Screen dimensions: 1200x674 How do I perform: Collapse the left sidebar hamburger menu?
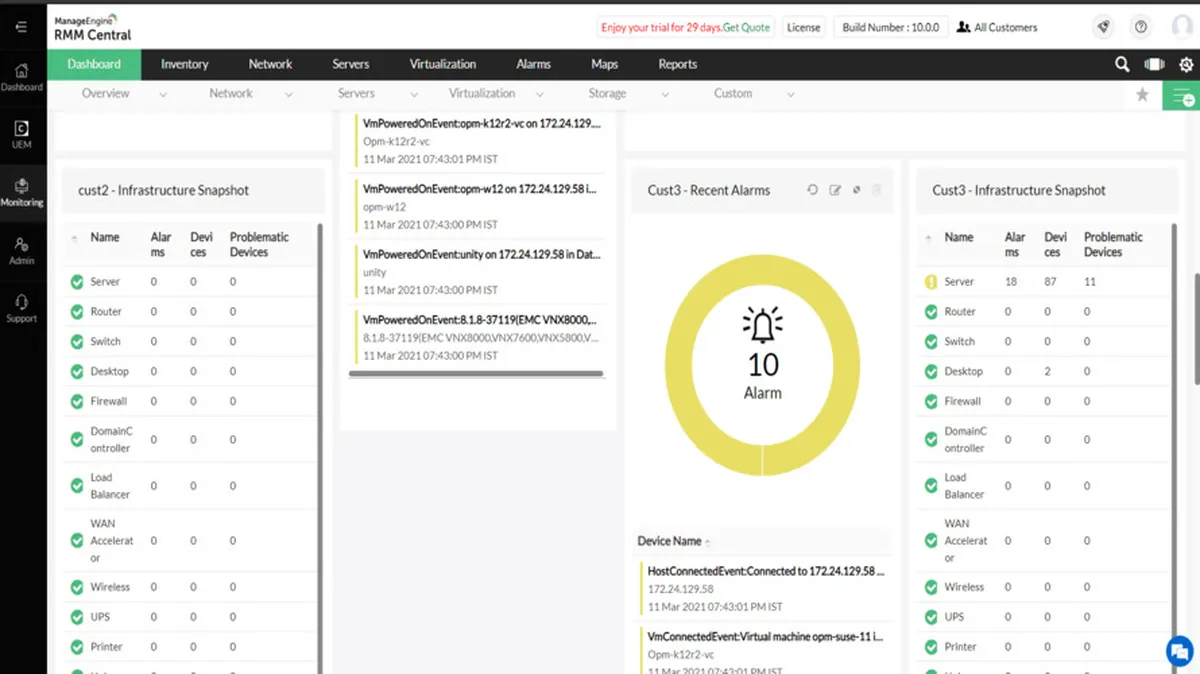click(x=21, y=27)
